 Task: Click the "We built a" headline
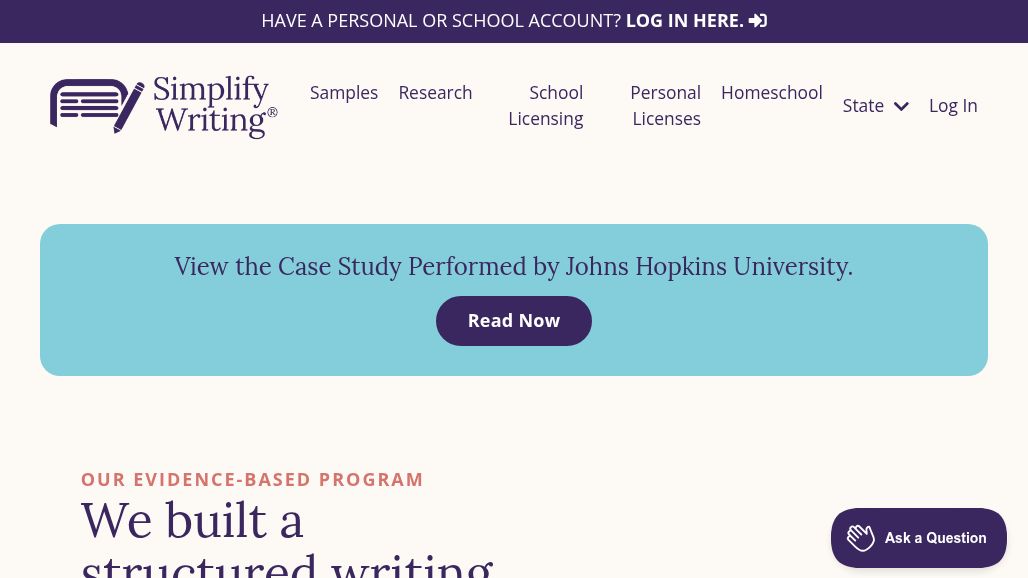(x=192, y=521)
